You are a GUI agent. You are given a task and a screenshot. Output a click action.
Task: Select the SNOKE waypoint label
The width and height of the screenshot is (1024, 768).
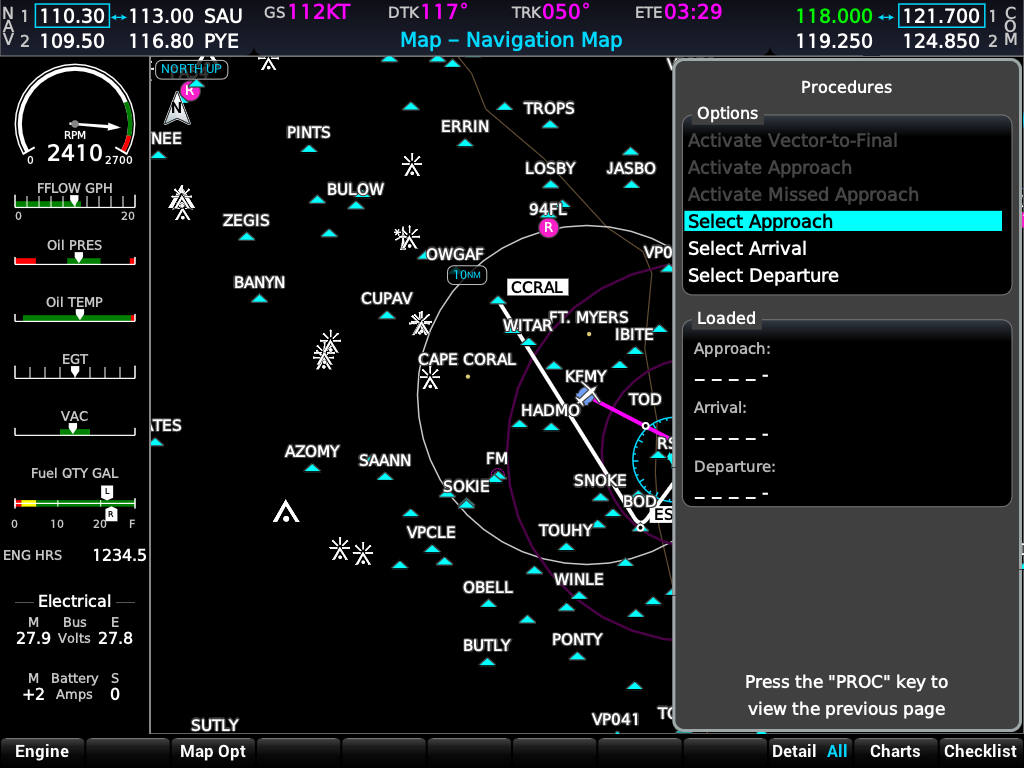point(600,481)
